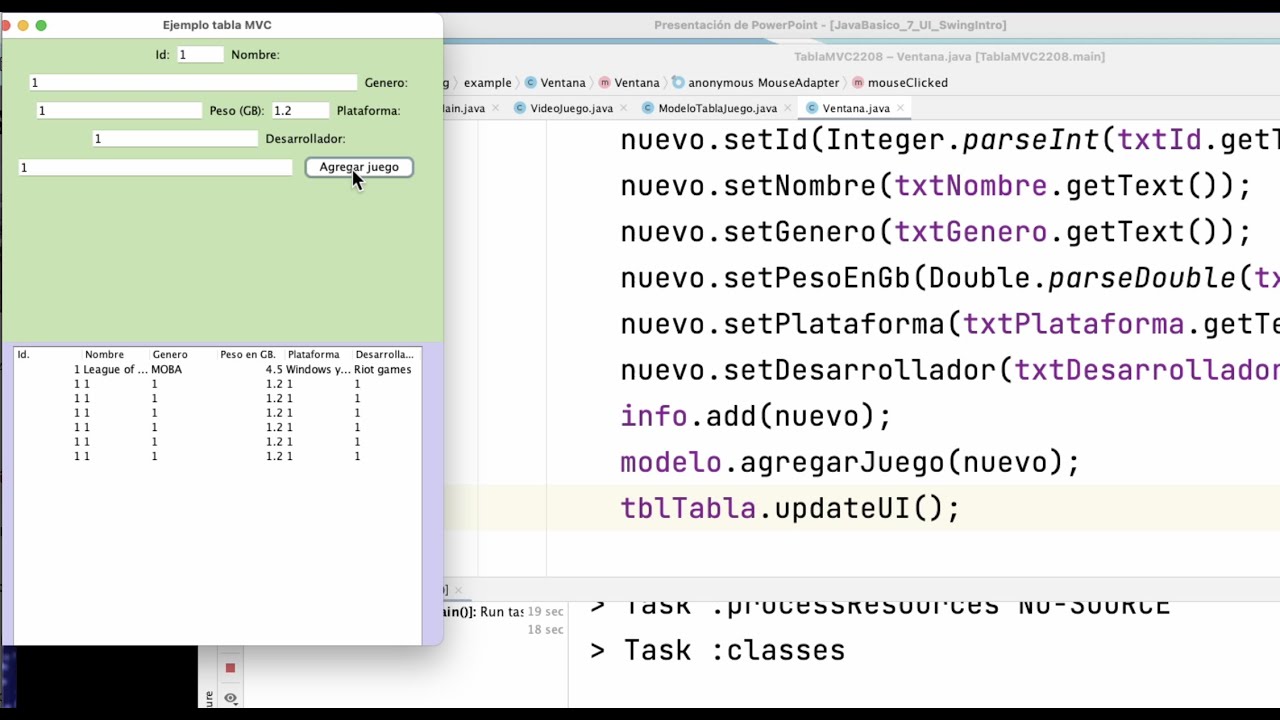Image resolution: width=1280 pixels, height=720 pixels.
Task: Click the example breadcrumb
Action: (487, 83)
